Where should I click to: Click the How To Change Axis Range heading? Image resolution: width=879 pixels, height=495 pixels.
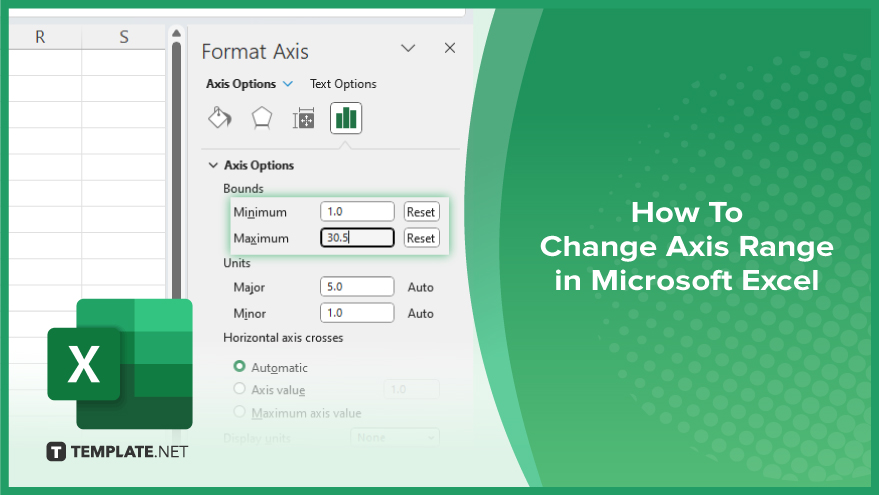(687, 246)
